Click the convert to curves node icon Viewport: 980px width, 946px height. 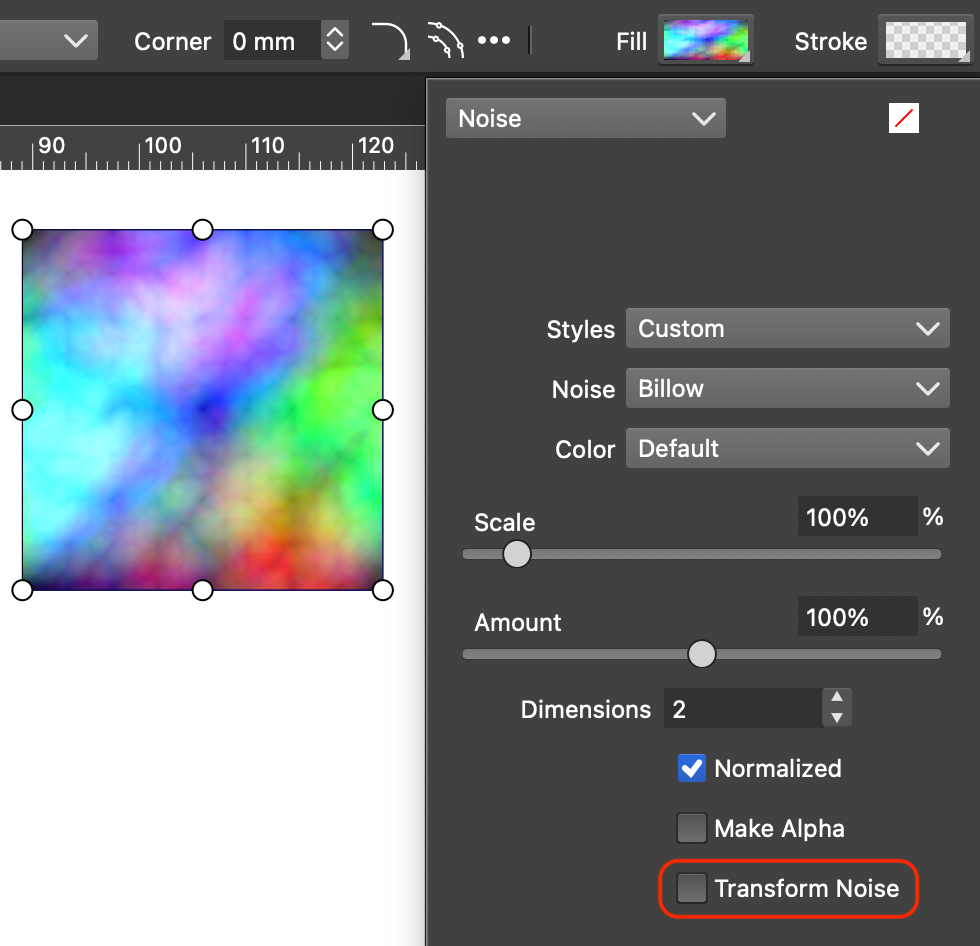click(446, 41)
